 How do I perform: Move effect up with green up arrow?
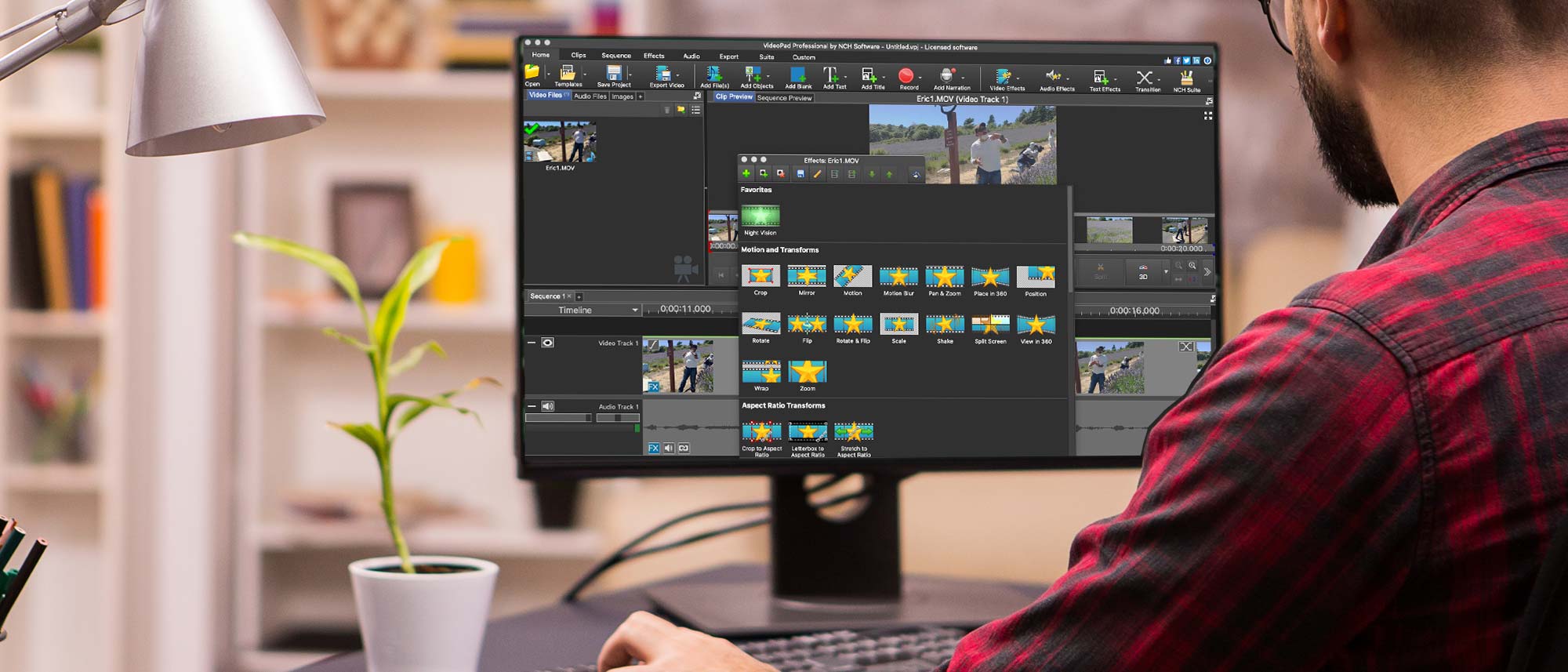click(889, 174)
